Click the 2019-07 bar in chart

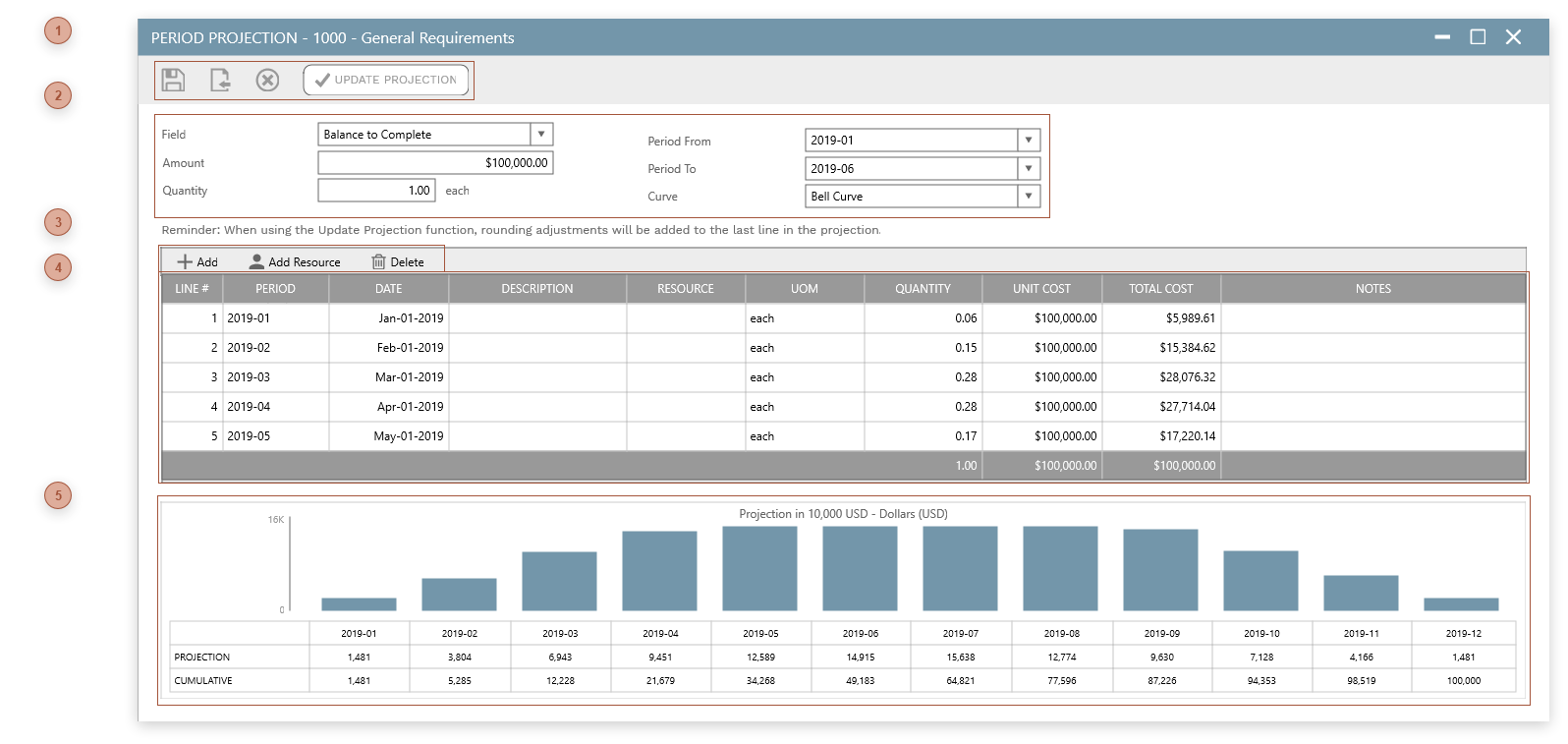click(x=960, y=568)
